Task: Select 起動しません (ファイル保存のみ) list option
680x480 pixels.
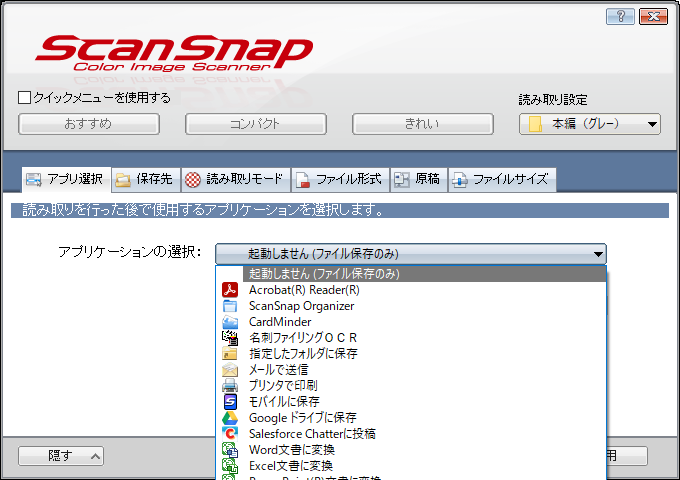Action: [x=411, y=274]
